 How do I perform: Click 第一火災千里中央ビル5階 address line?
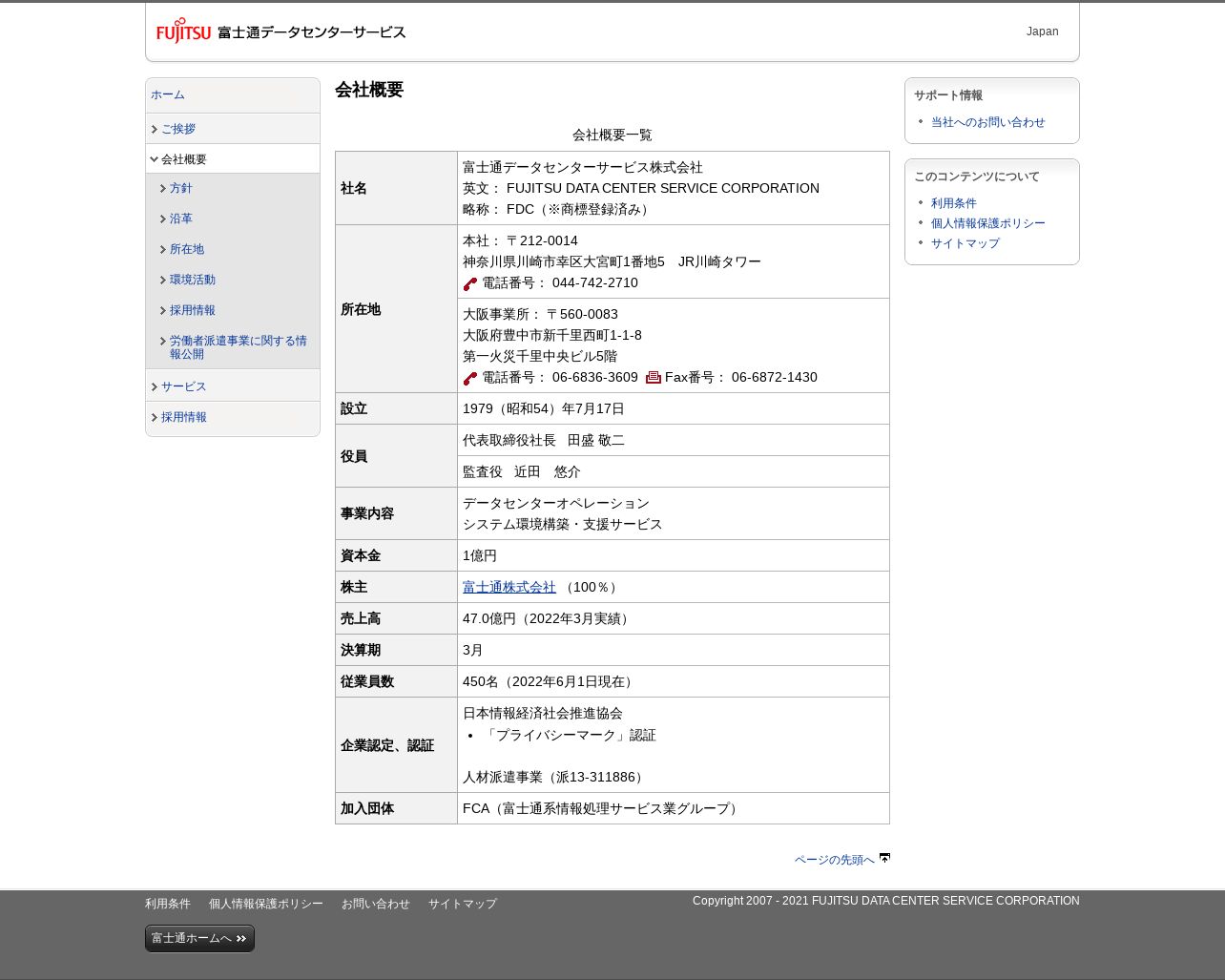(540, 356)
